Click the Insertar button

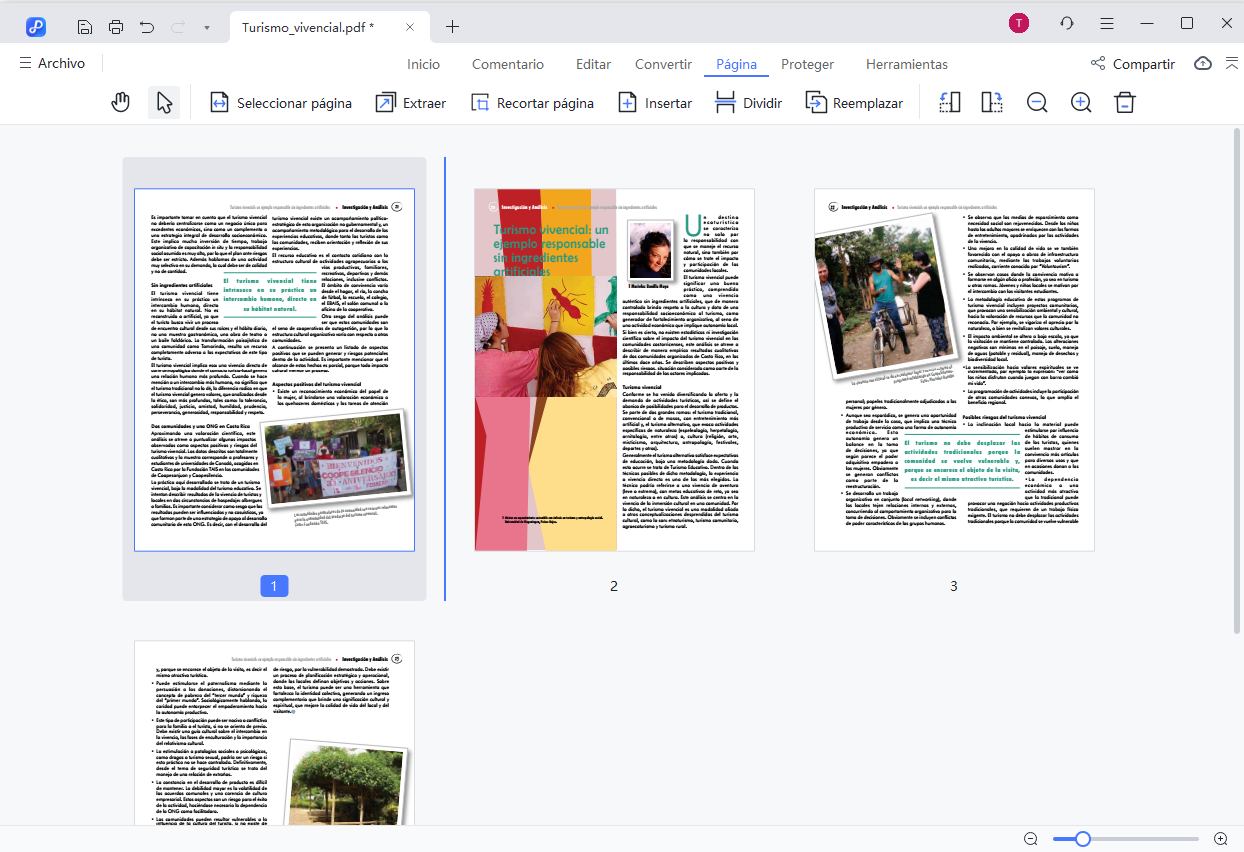click(x=655, y=103)
